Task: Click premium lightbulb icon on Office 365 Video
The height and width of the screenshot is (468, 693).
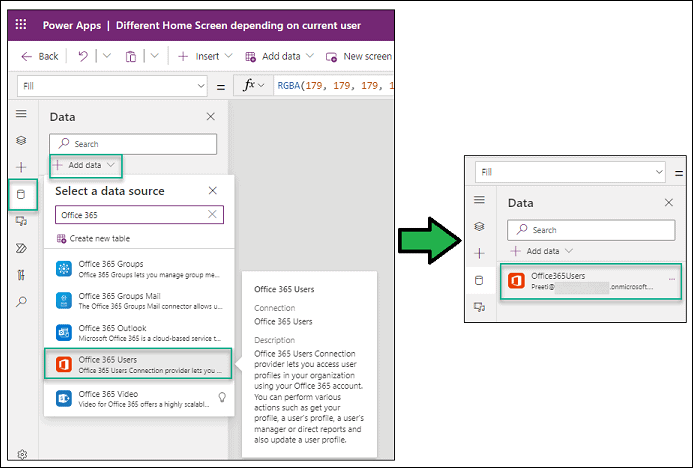Action: pyautogui.click(x=222, y=397)
